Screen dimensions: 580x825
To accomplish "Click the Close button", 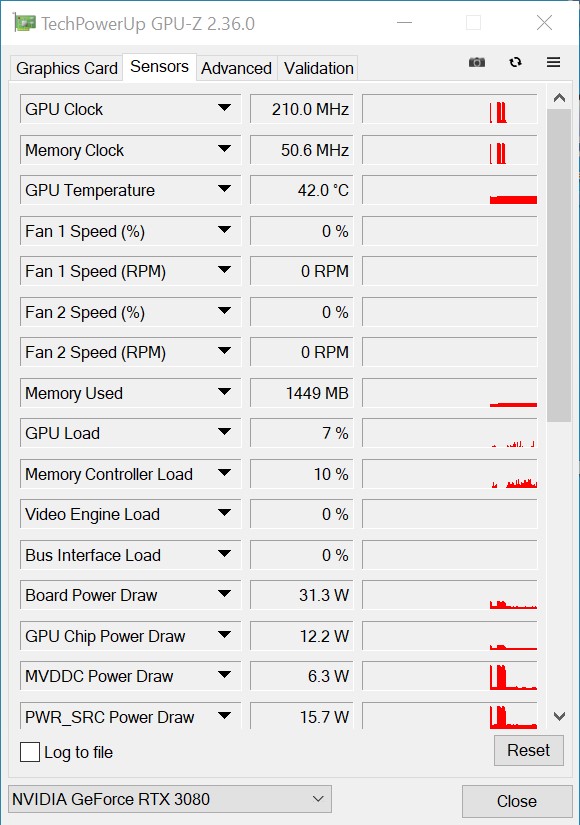I will [x=517, y=801].
